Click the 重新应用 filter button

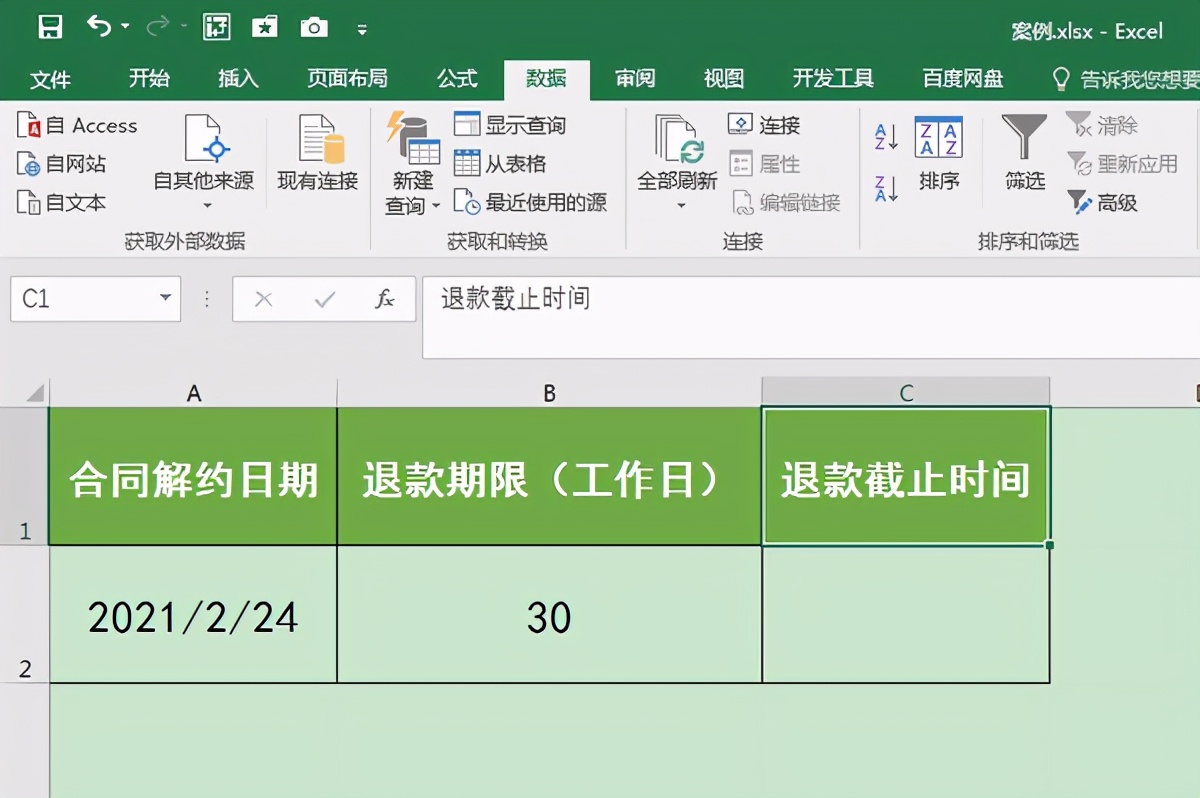click(1122, 164)
